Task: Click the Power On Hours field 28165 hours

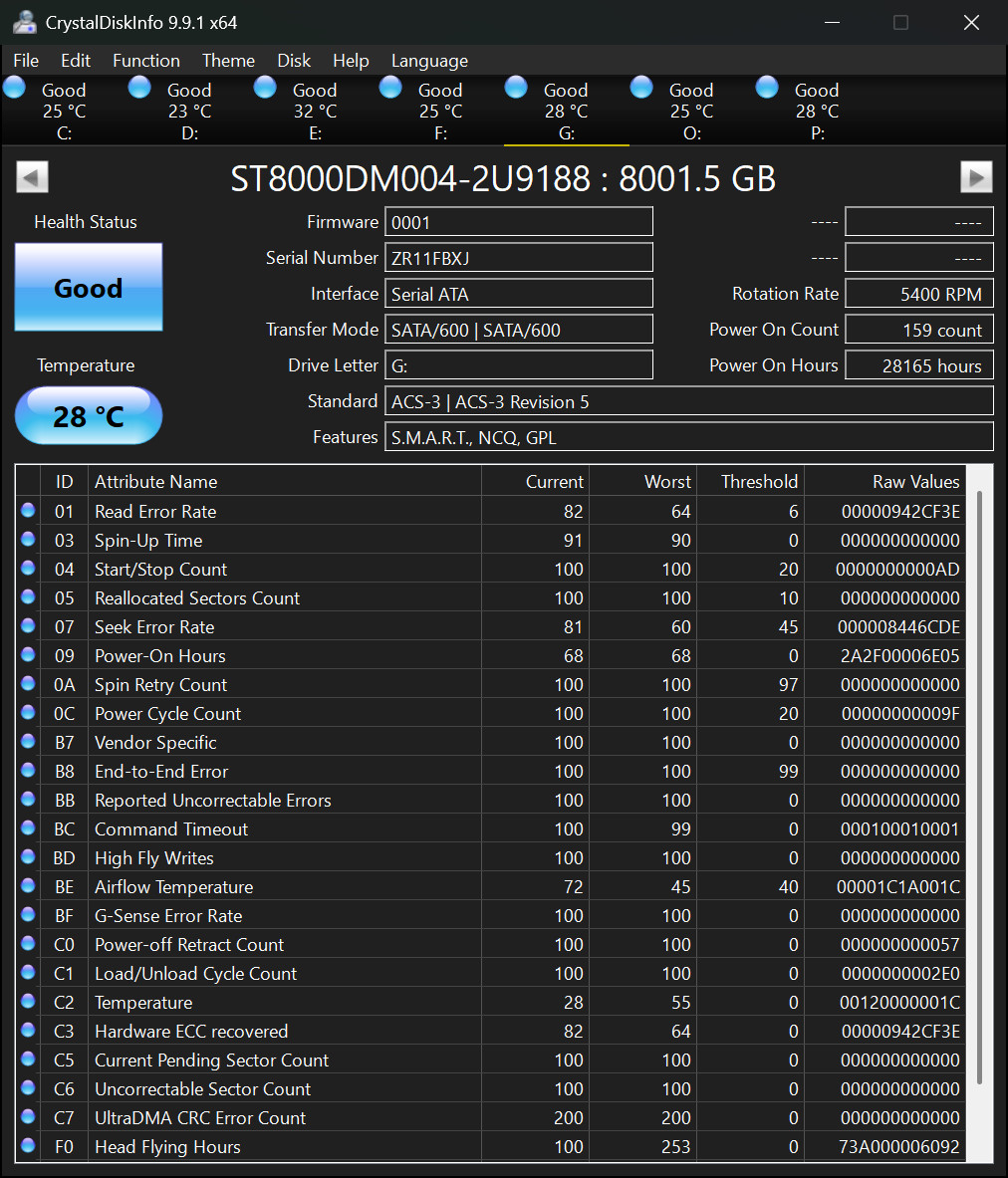Action: 919,365
